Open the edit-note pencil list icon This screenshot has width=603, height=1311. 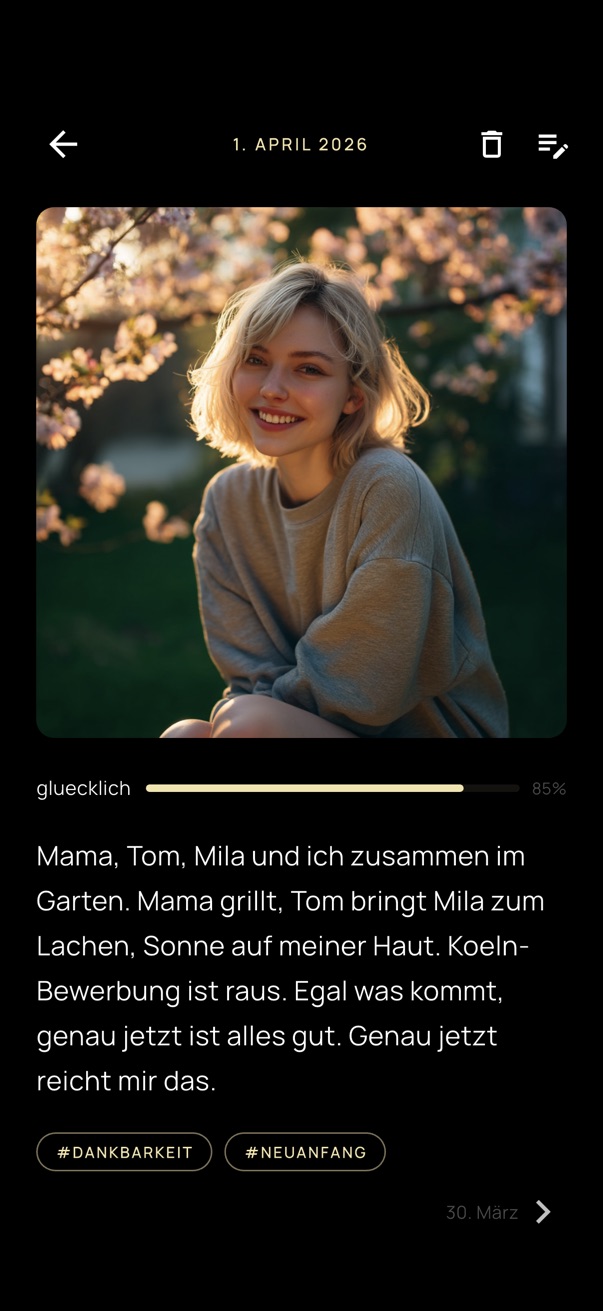point(553,145)
